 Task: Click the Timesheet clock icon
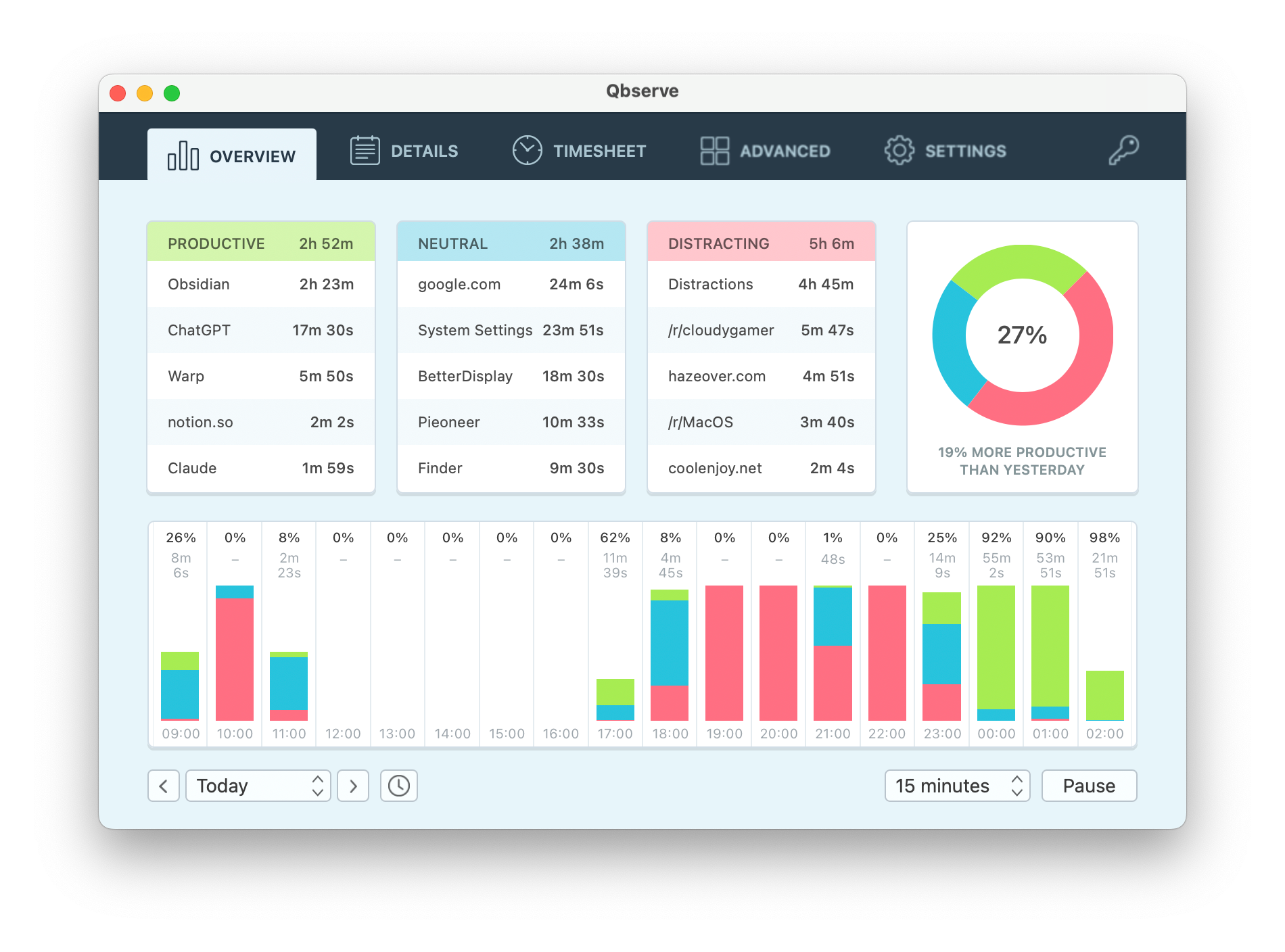click(x=527, y=150)
